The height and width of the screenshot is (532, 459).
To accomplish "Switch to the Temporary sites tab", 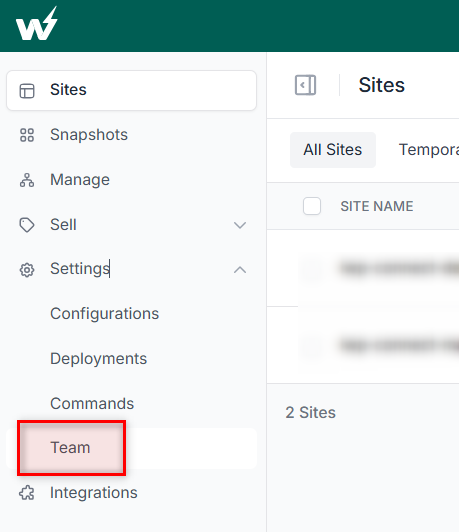I will click(x=429, y=150).
